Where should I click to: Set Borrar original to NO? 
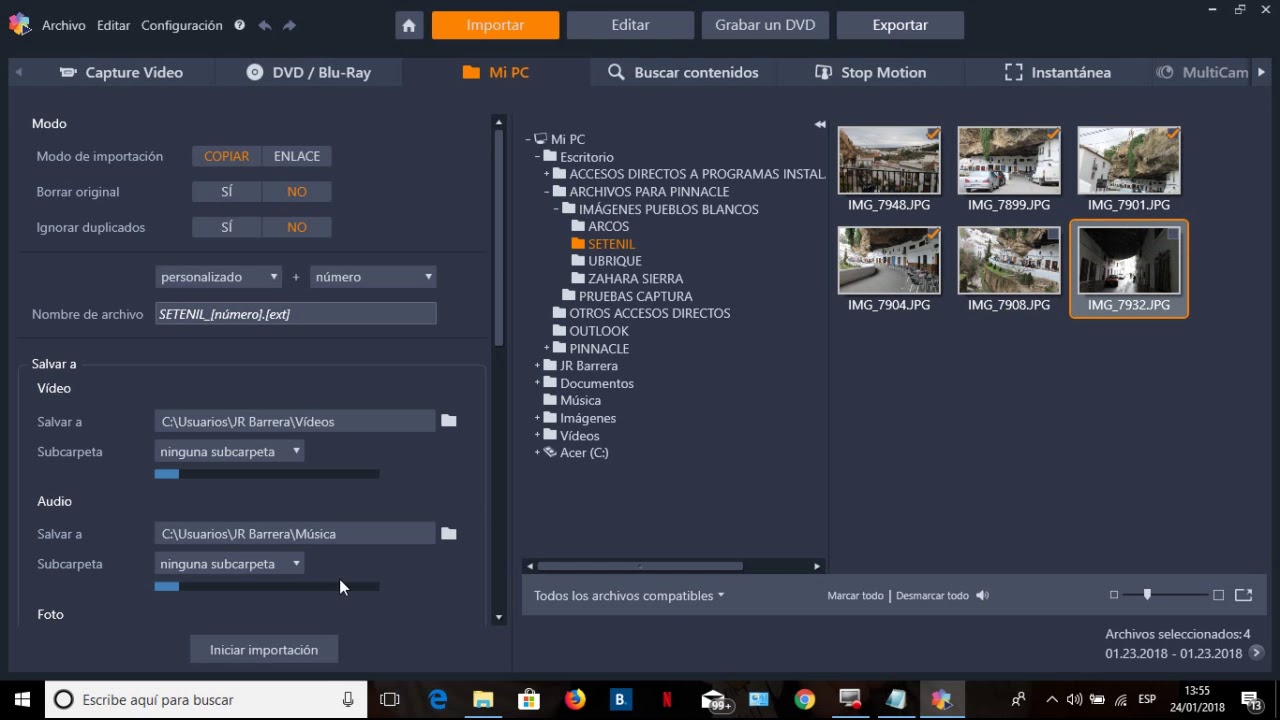[x=297, y=191]
